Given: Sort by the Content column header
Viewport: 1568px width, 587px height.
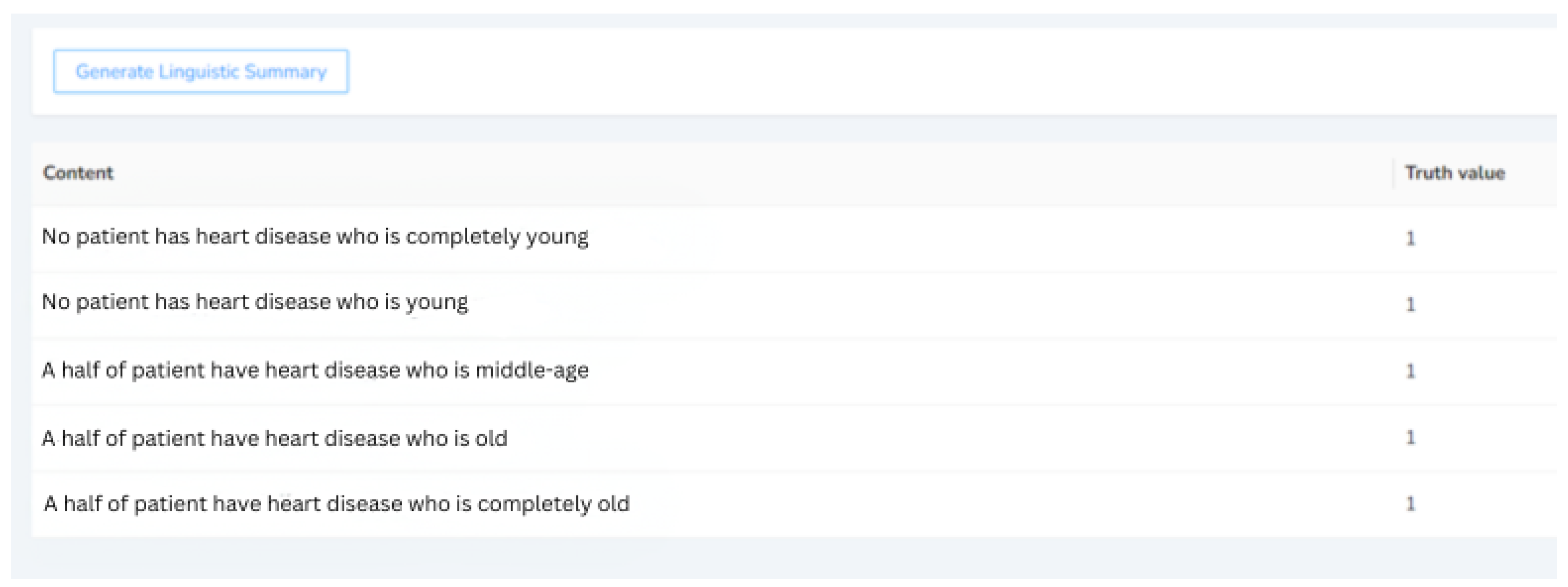Looking at the screenshot, I should (78, 173).
